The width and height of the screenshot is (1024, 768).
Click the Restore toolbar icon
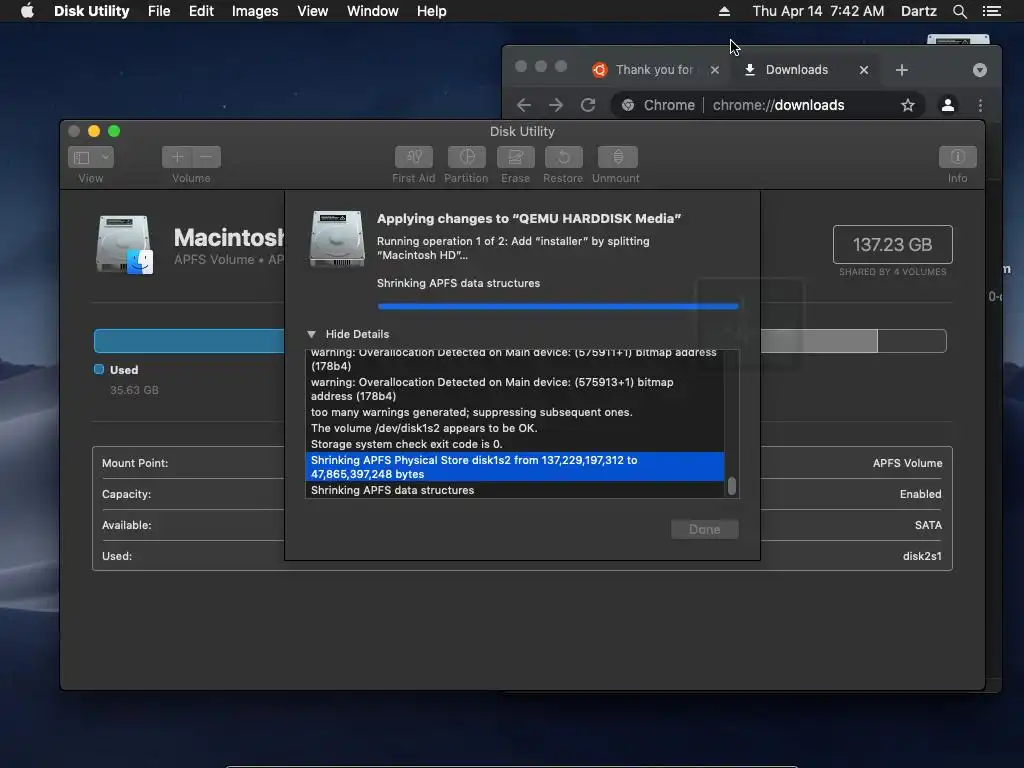pos(563,157)
